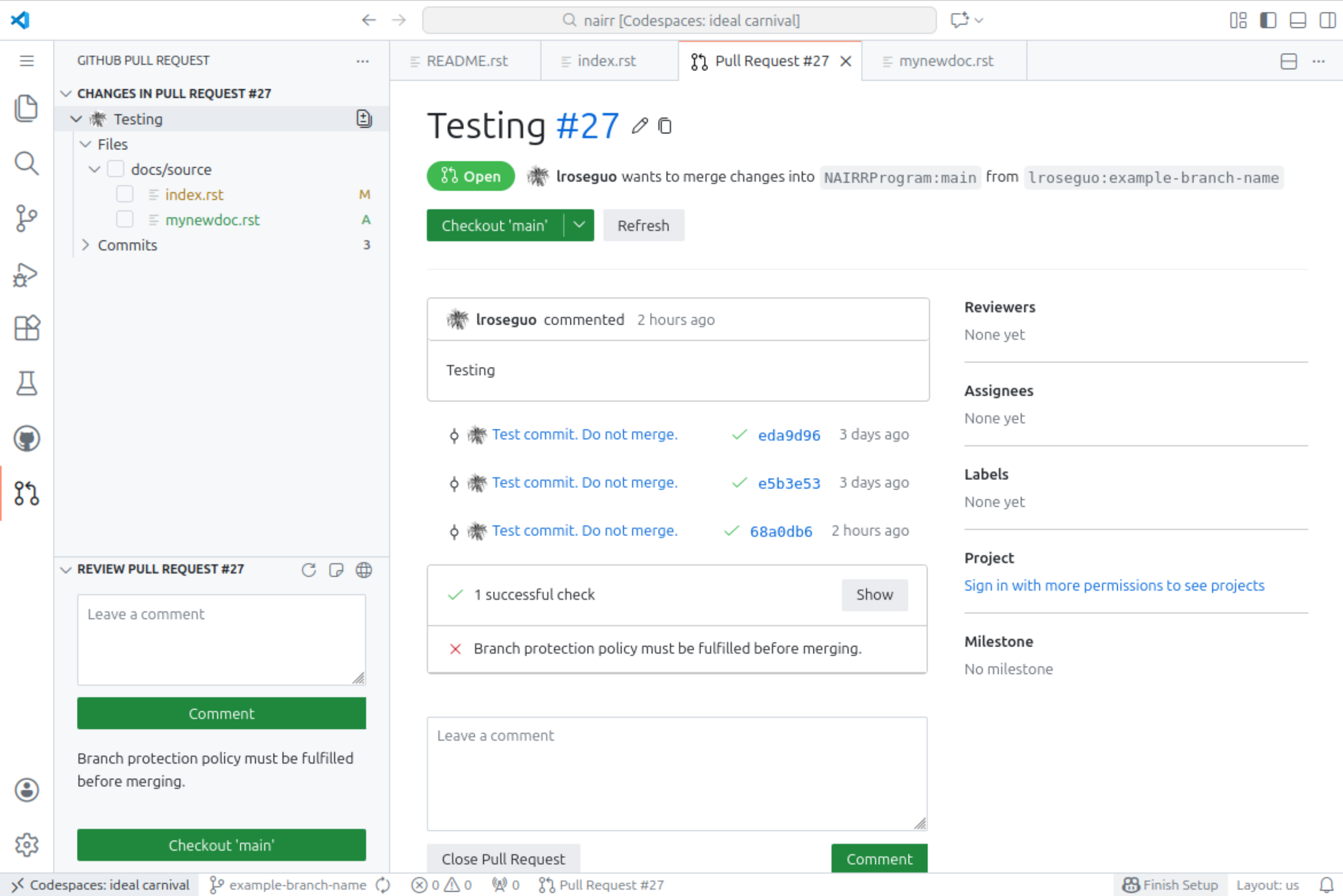Open GitHub Pull Request view in activity bar

point(26,493)
